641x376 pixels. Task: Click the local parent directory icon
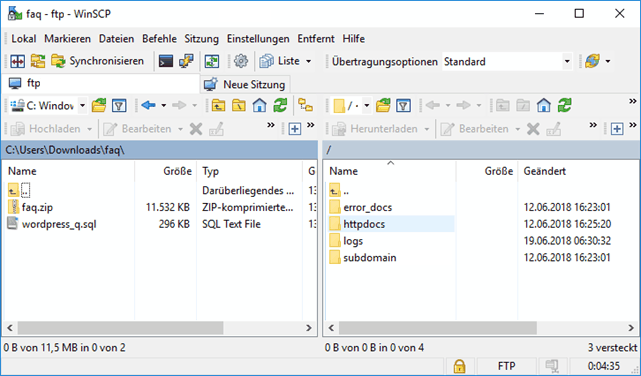[218, 105]
